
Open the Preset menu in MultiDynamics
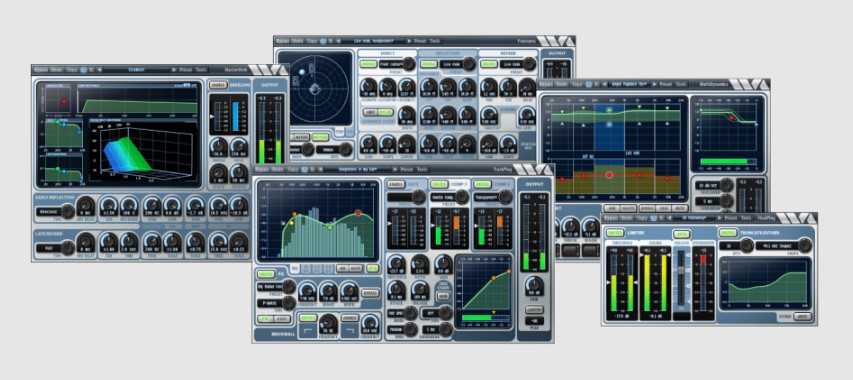click(x=666, y=84)
